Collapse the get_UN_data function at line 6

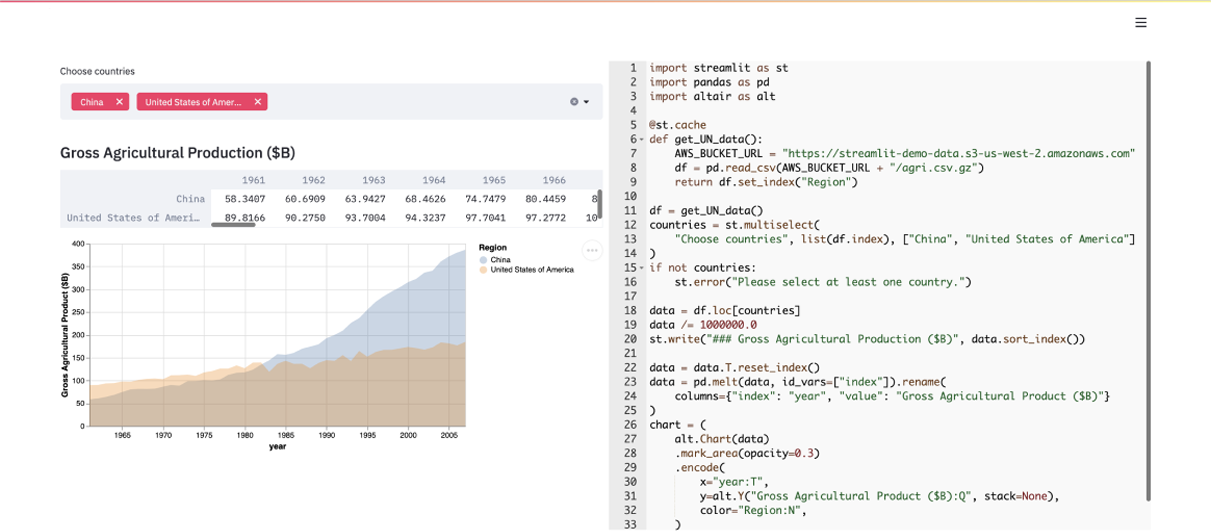pyautogui.click(x=642, y=140)
